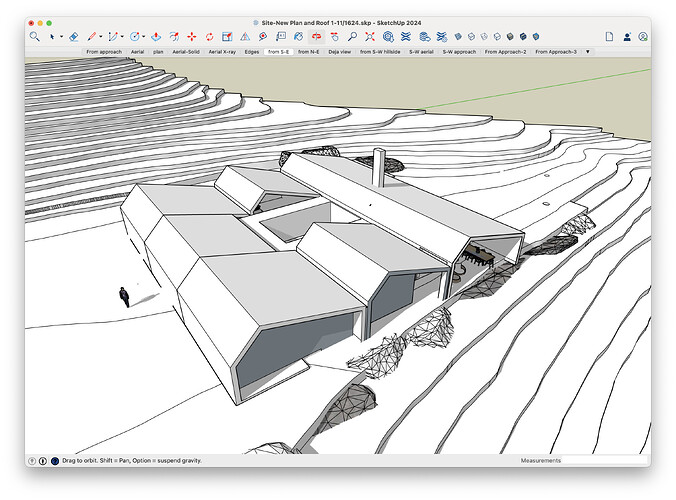Select the Tape Measure triangle icon
This screenshot has height=500, width=676.
pos(245,37)
